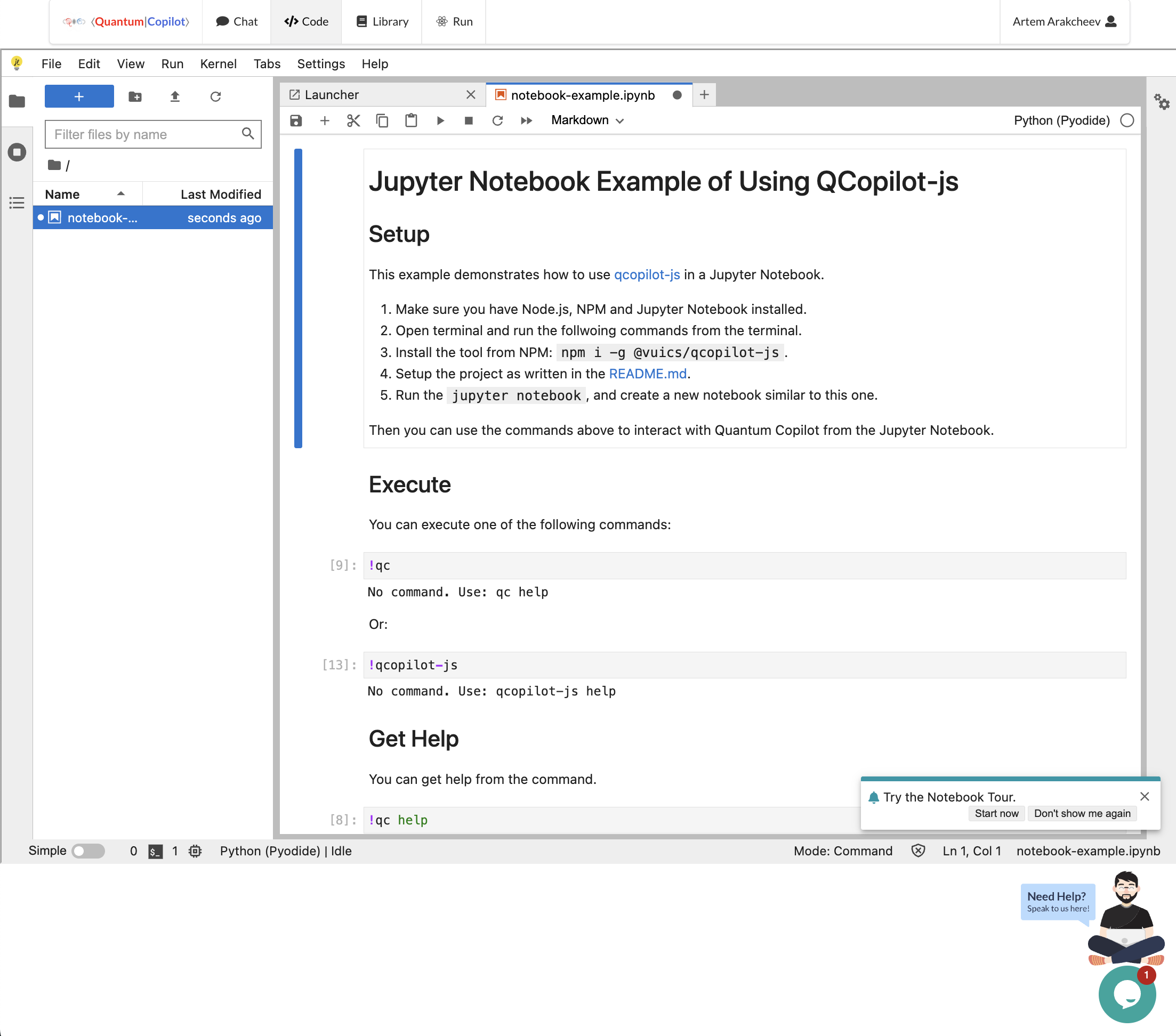Open the chat support bubble
1176x1036 pixels.
click(x=1127, y=994)
